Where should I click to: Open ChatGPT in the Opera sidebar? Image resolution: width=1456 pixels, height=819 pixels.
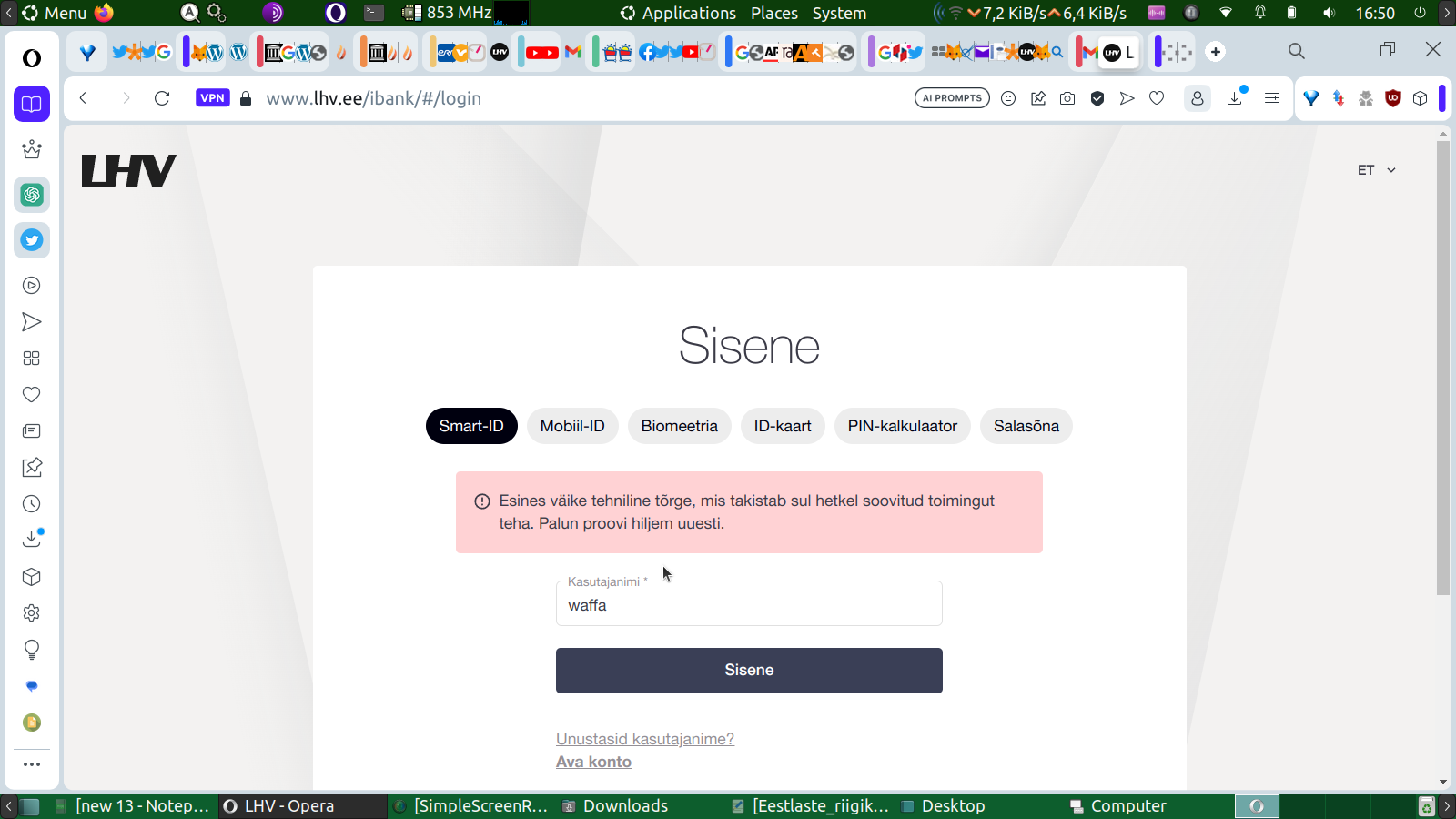coord(32,195)
